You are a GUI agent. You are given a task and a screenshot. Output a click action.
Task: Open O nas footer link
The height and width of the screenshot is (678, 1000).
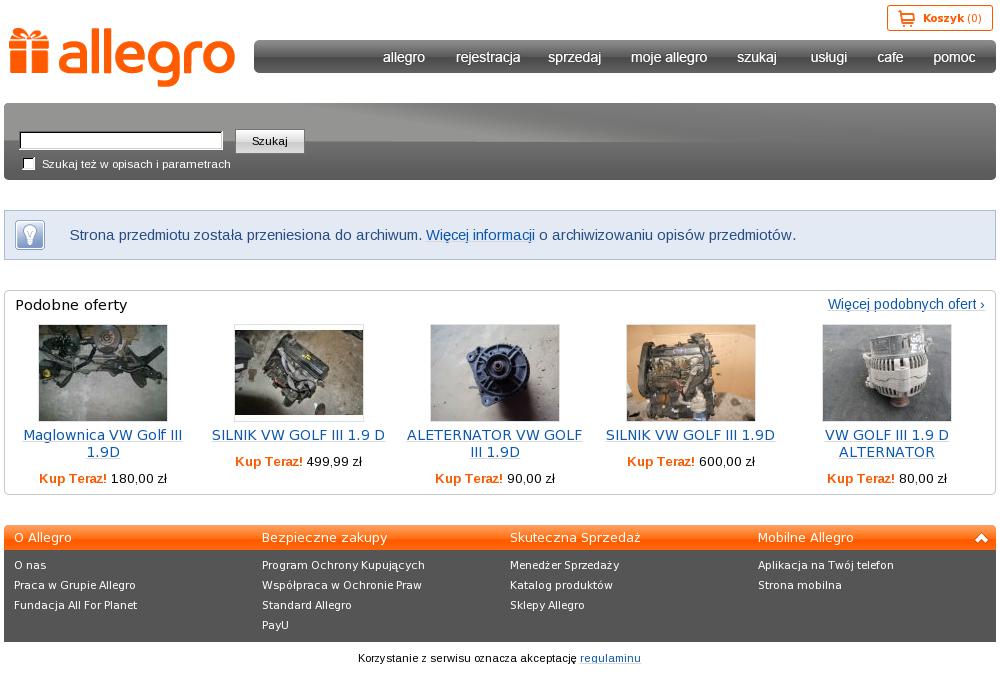(30, 565)
